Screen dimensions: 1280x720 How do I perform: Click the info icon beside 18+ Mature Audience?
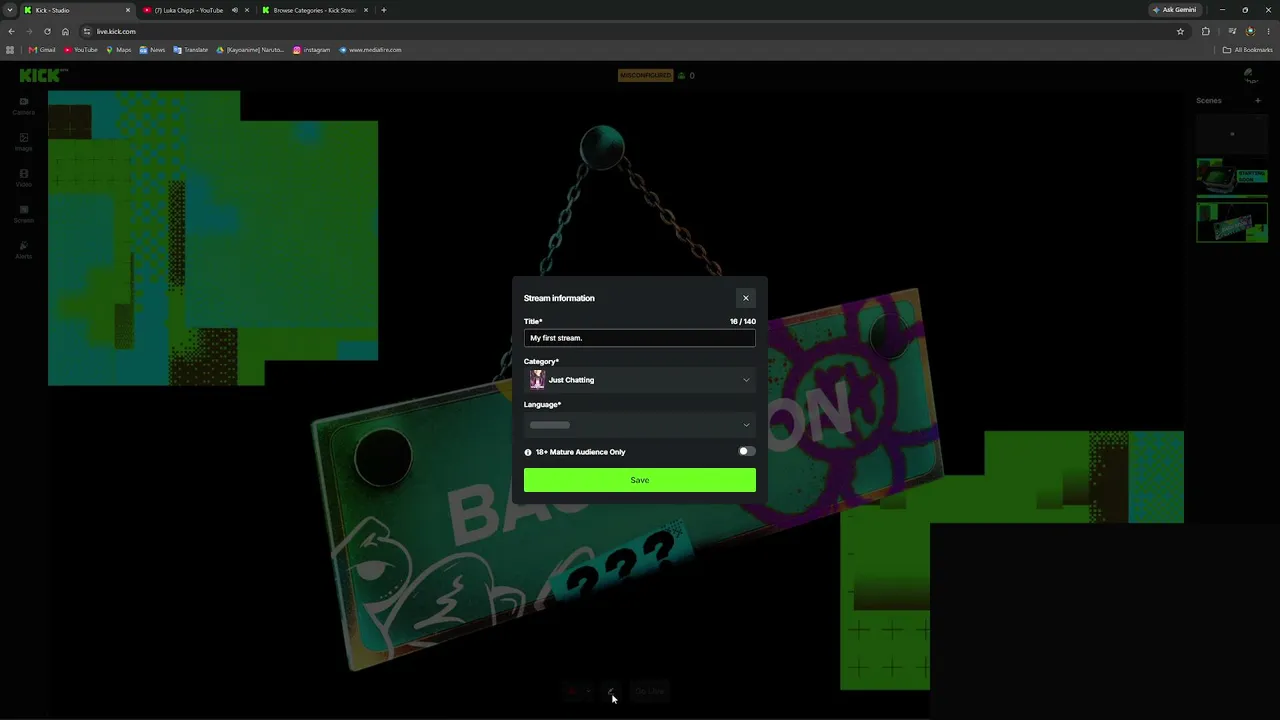tap(528, 452)
